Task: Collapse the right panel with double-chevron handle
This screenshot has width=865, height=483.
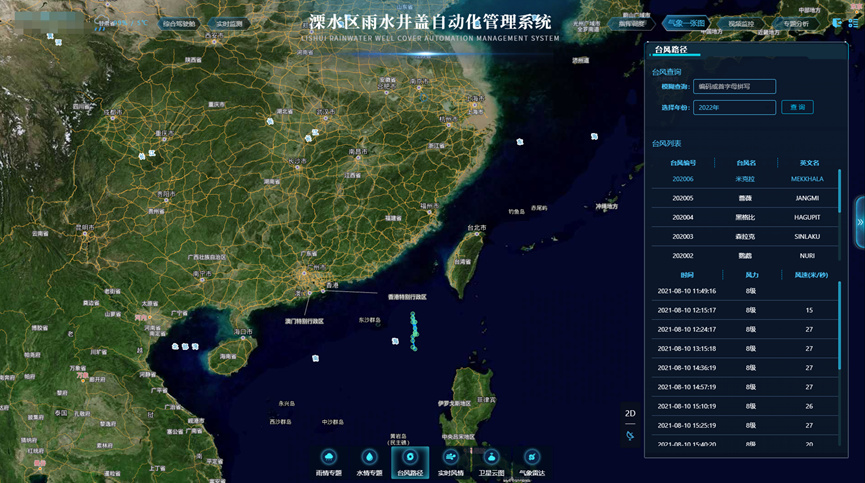Action: [860, 222]
